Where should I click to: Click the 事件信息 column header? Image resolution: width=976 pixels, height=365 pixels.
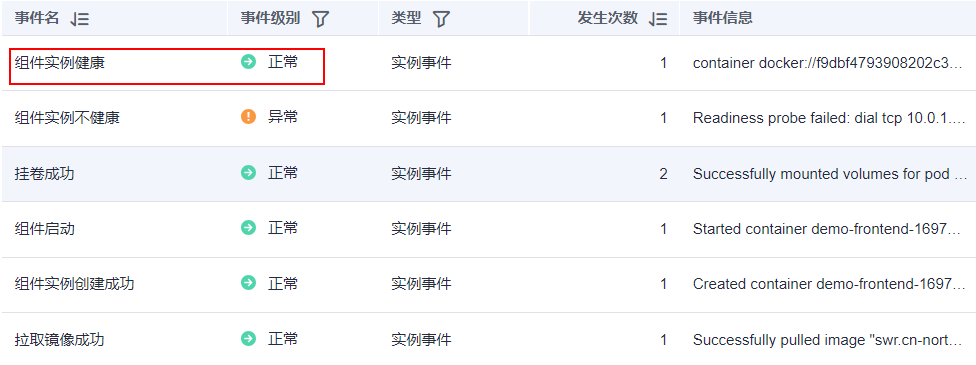click(723, 19)
